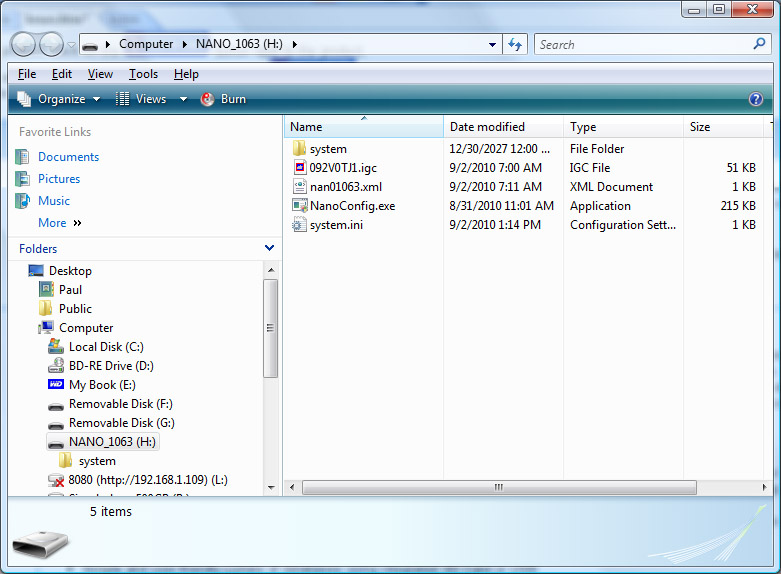Select Desktop in folder tree
The image size is (781, 574).
tap(70, 271)
